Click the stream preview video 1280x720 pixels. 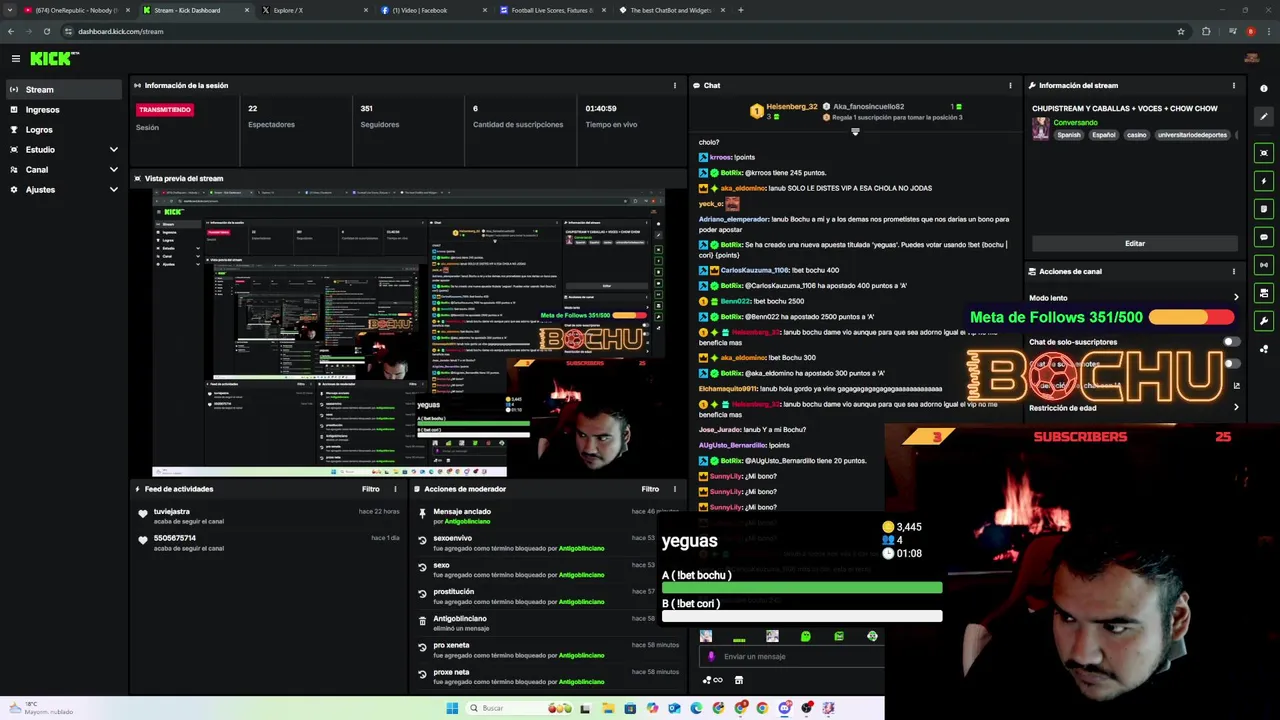click(x=407, y=333)
